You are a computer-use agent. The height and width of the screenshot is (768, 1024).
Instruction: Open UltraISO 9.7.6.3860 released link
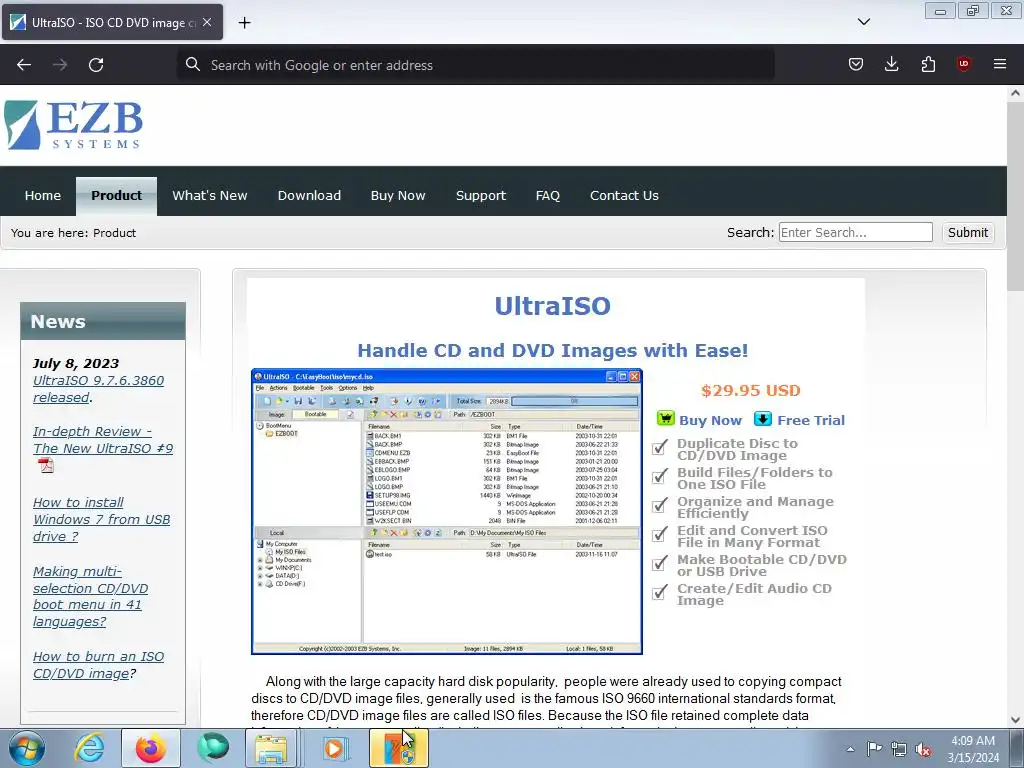[98, 389]
